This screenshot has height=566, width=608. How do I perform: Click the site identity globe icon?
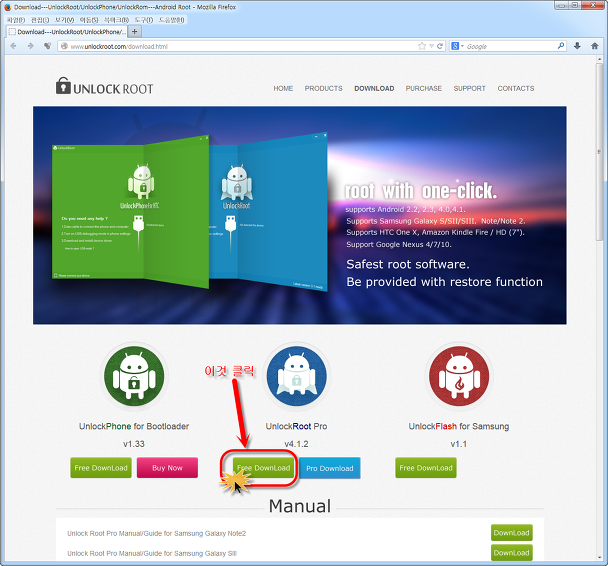click(64, 46)
